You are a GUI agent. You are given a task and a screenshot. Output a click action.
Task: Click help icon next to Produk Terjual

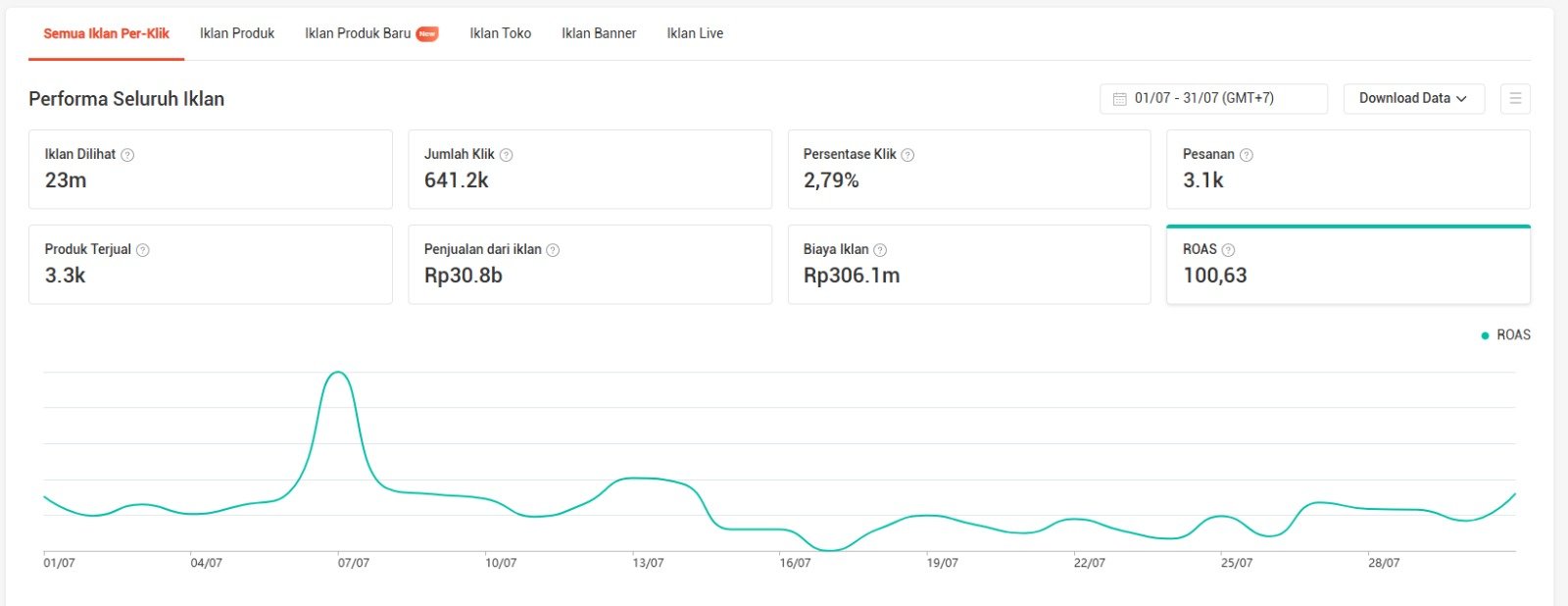(143, 250)
